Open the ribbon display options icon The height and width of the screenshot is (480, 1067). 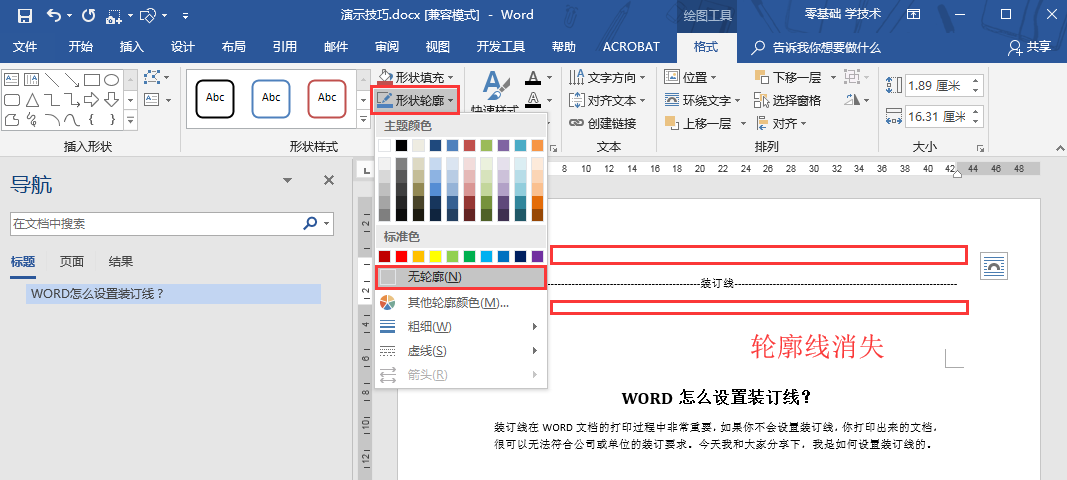click(x=914, y=14)
